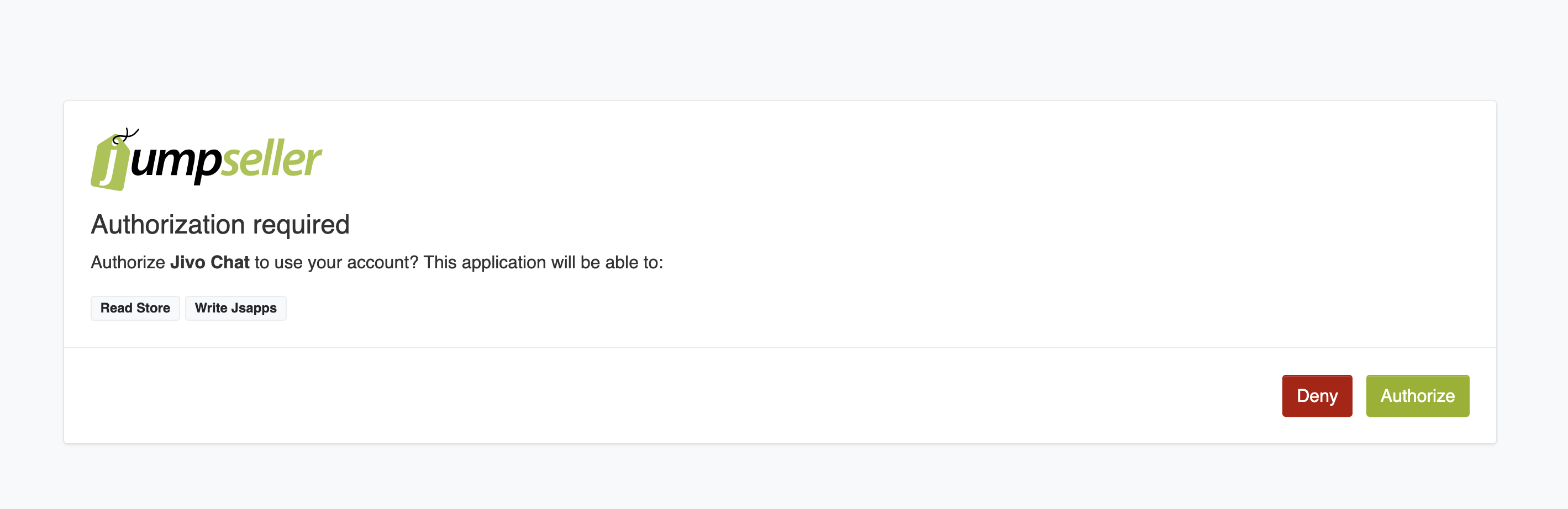Click the word 'Authorize' starting the sentence
The height and width of the screenshot is (509, 1568).
pos(128,262)
